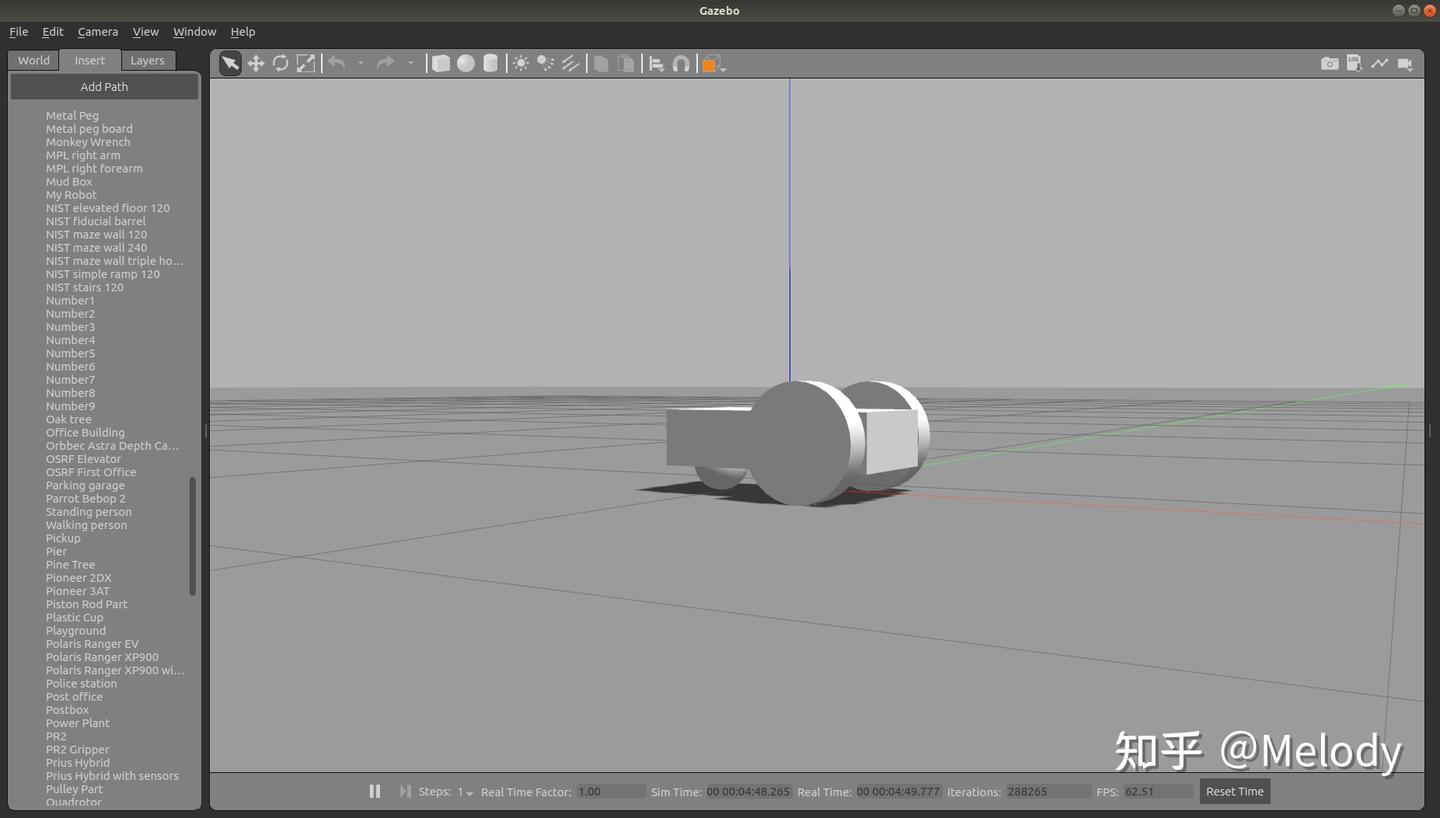Open the data logging tool
This screenshot has width=1440, height=818.
click(x=1354, y=64)
